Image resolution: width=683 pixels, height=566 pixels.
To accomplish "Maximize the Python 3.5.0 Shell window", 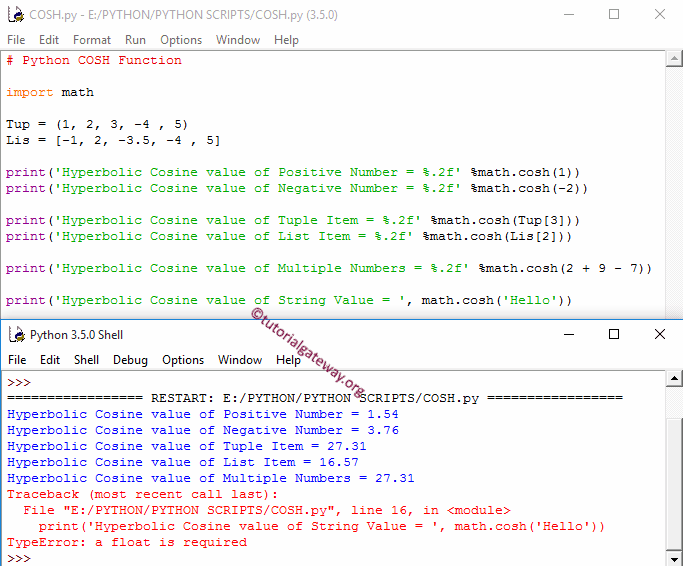I will tap(614, 334).
